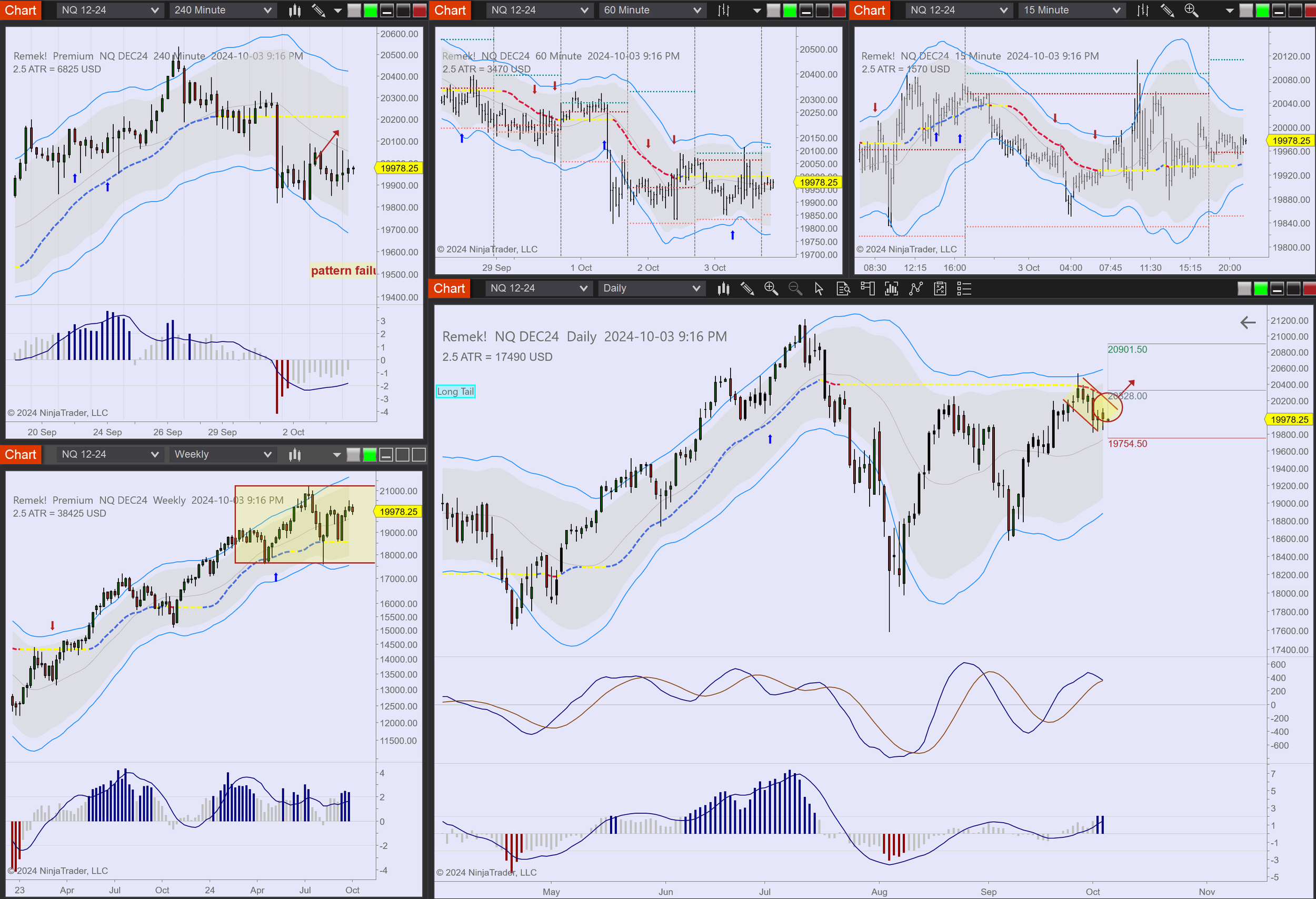Open drawing tools on the Daily chart
This screenshot has width=1316, height=899.
[747, 289]
